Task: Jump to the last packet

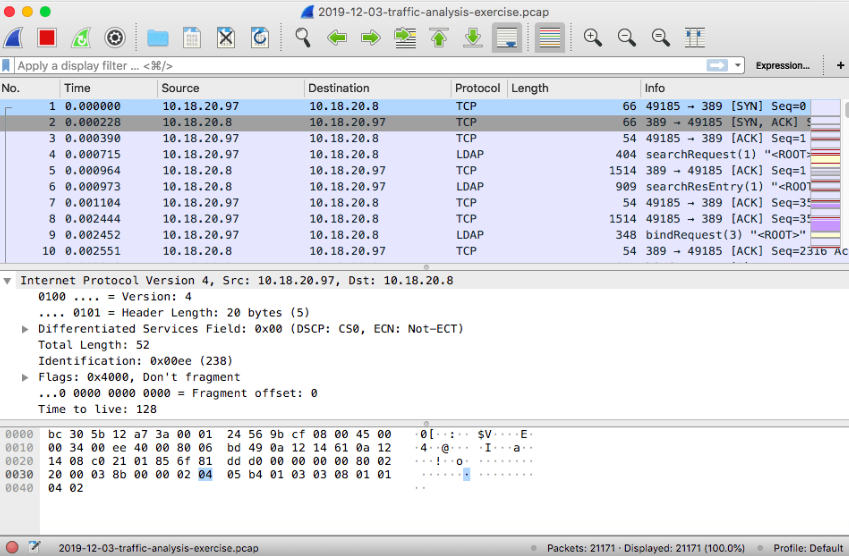Action: pyautogui.click(x=473, y=38)
